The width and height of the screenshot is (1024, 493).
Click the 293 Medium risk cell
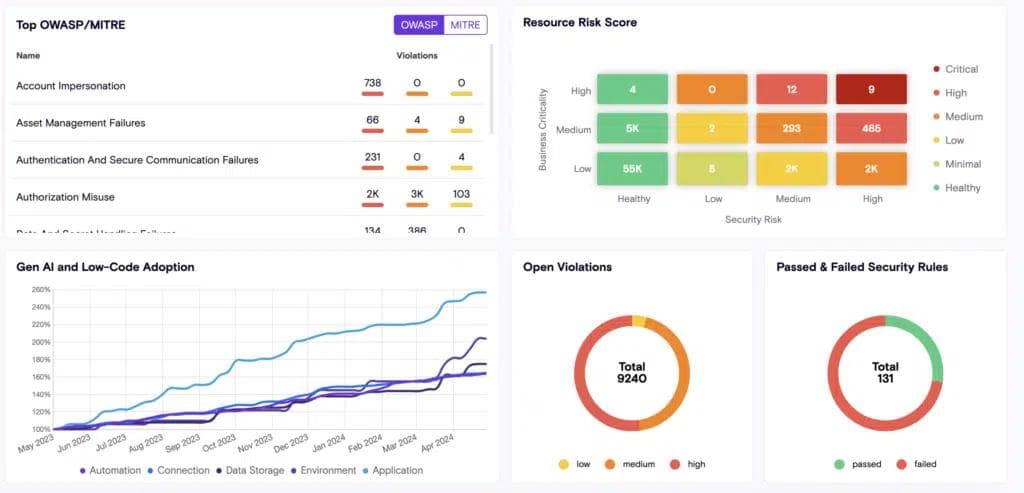tap(791, 129)
